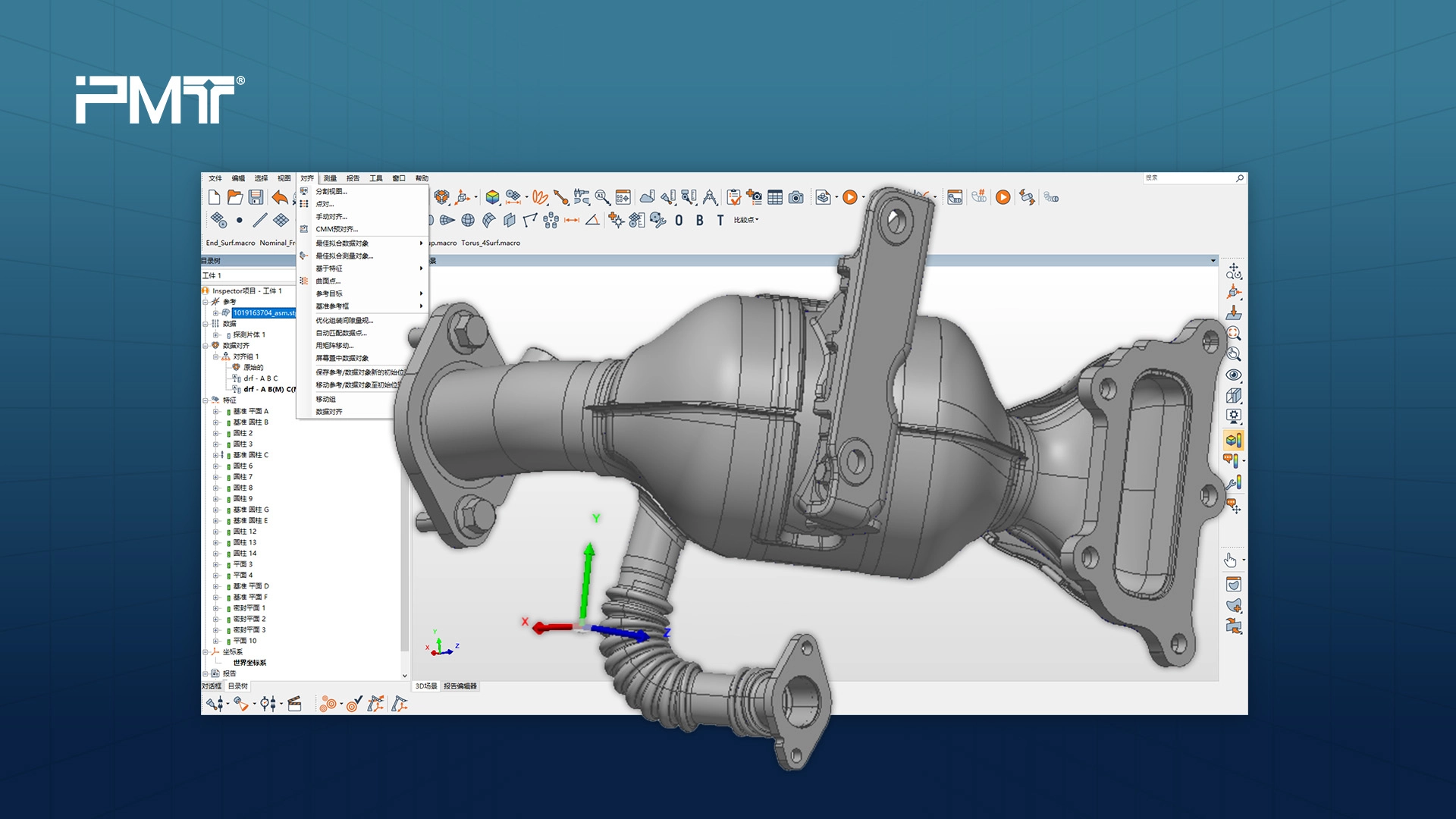
Task: Click the clipboard checkmark icon
Action: 733,197
